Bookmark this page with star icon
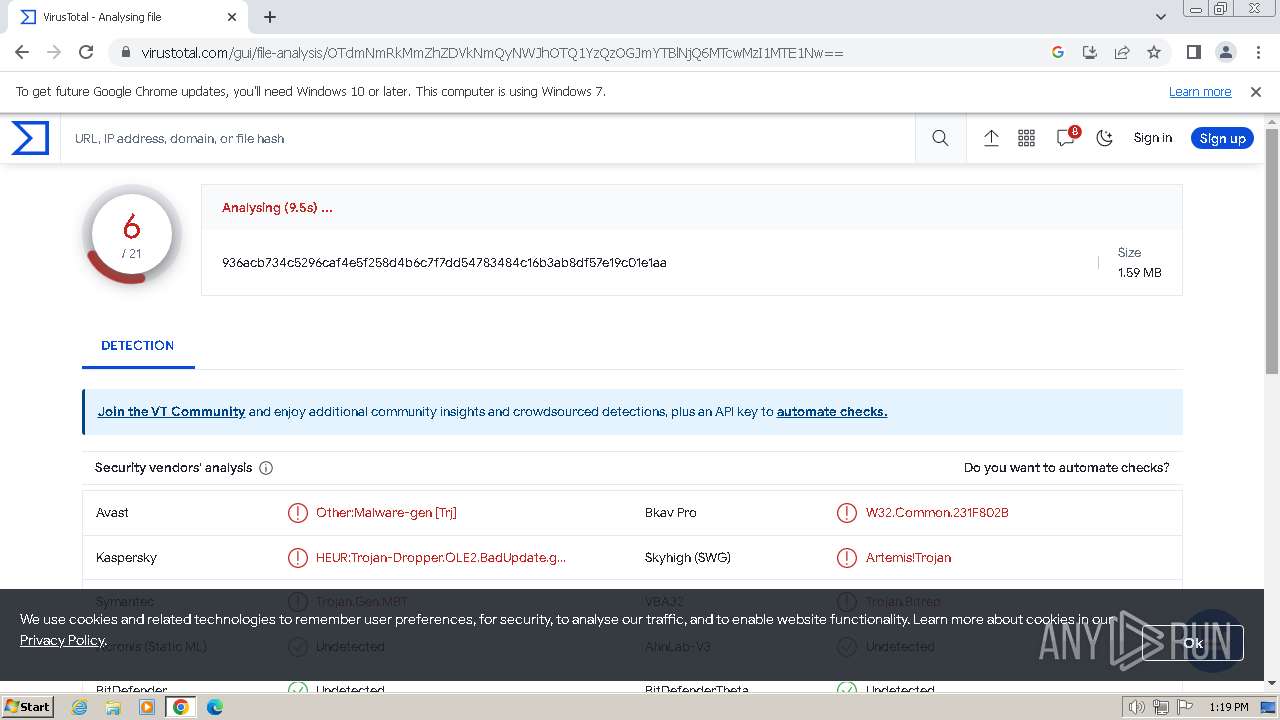Viewport: 1280px width, 720px height. pyautogui.click(x=1154, y=52)
